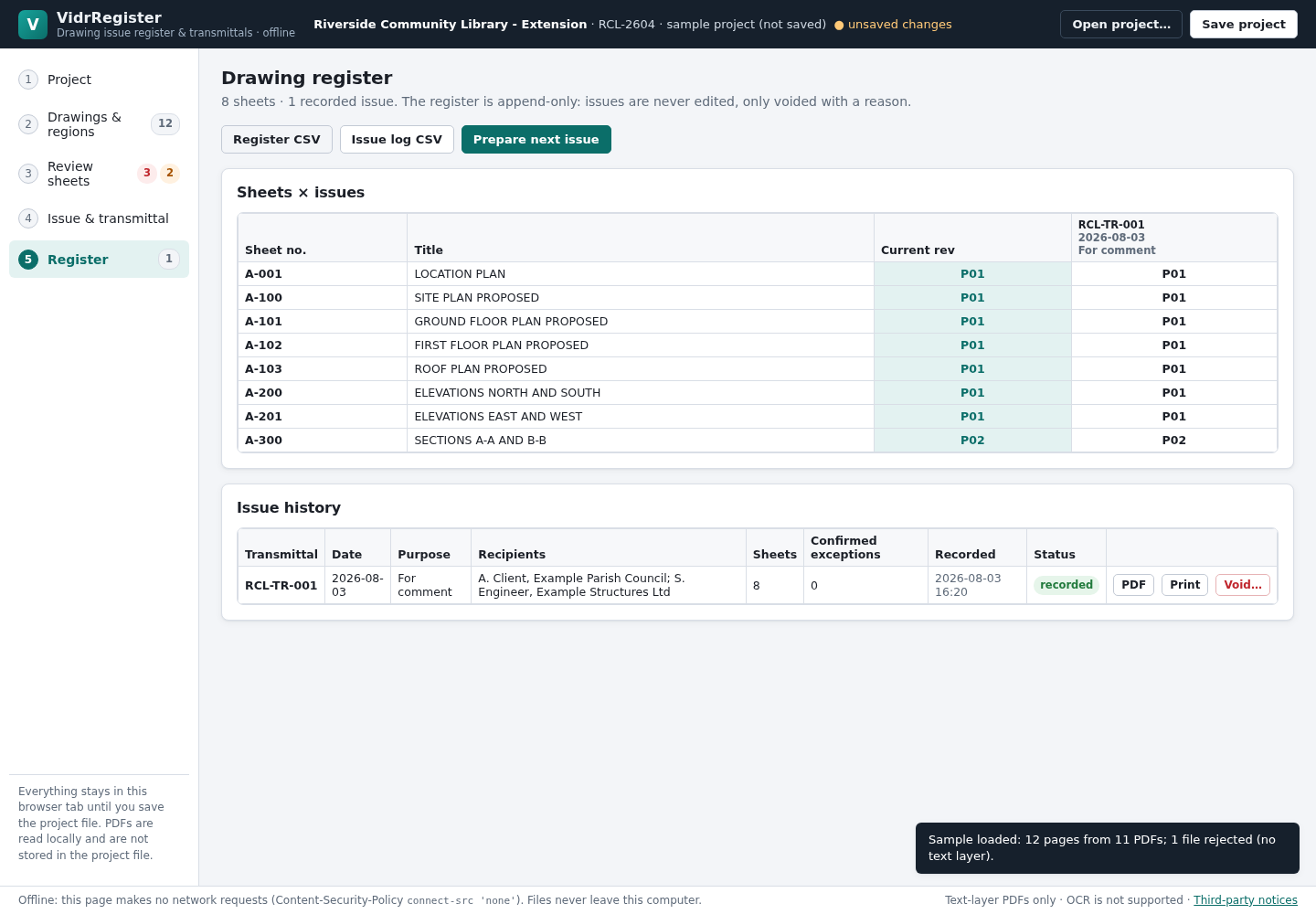Click the recorded status badge
The image size is (1316, 914).
point(1067,585)
